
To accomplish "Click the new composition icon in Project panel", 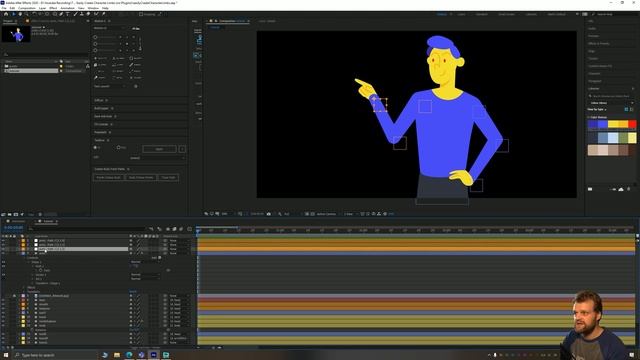I will 16,214.
